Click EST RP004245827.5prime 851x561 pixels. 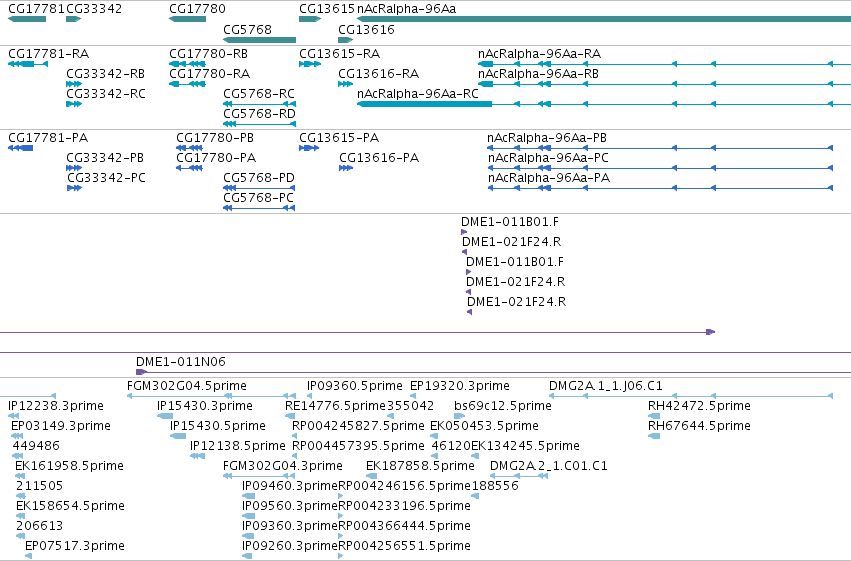tap(358, 426)
